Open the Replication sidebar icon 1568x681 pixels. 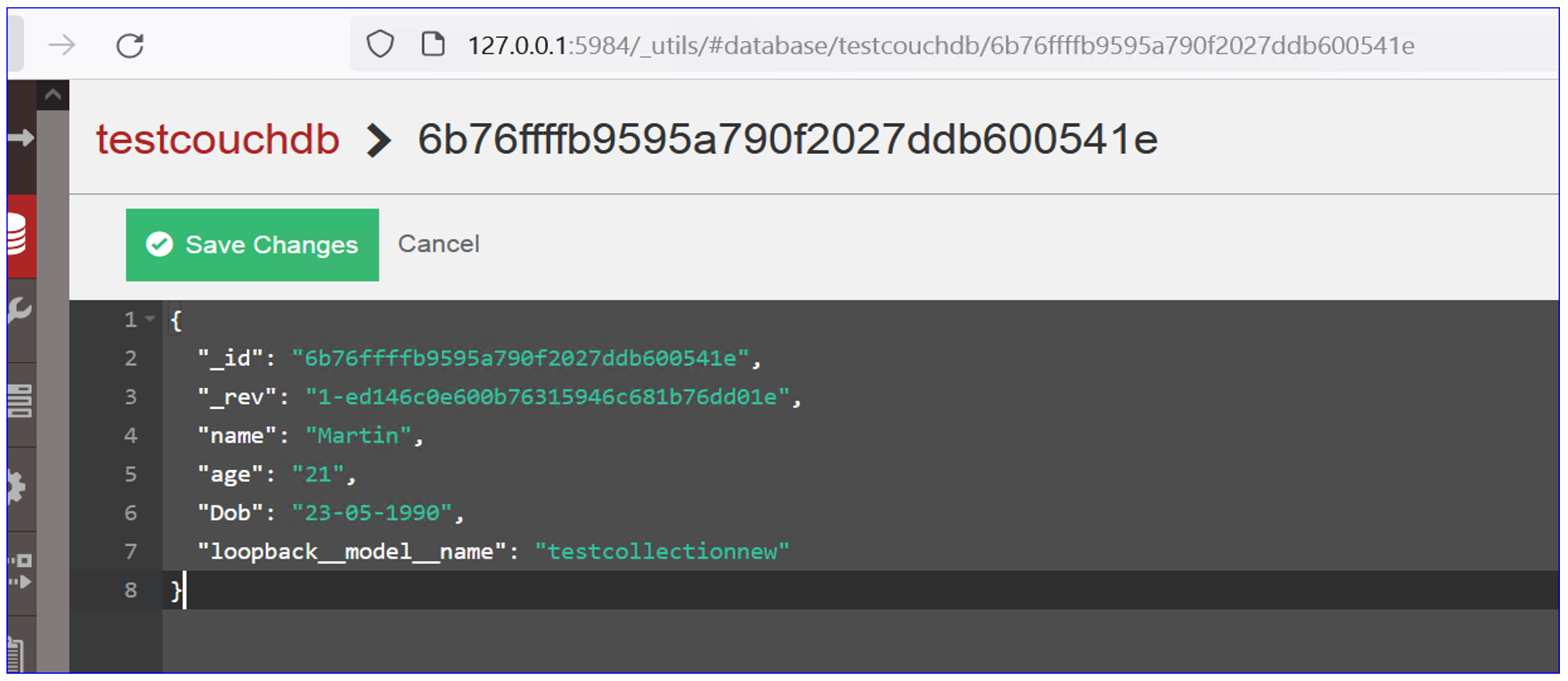[19, 571]
